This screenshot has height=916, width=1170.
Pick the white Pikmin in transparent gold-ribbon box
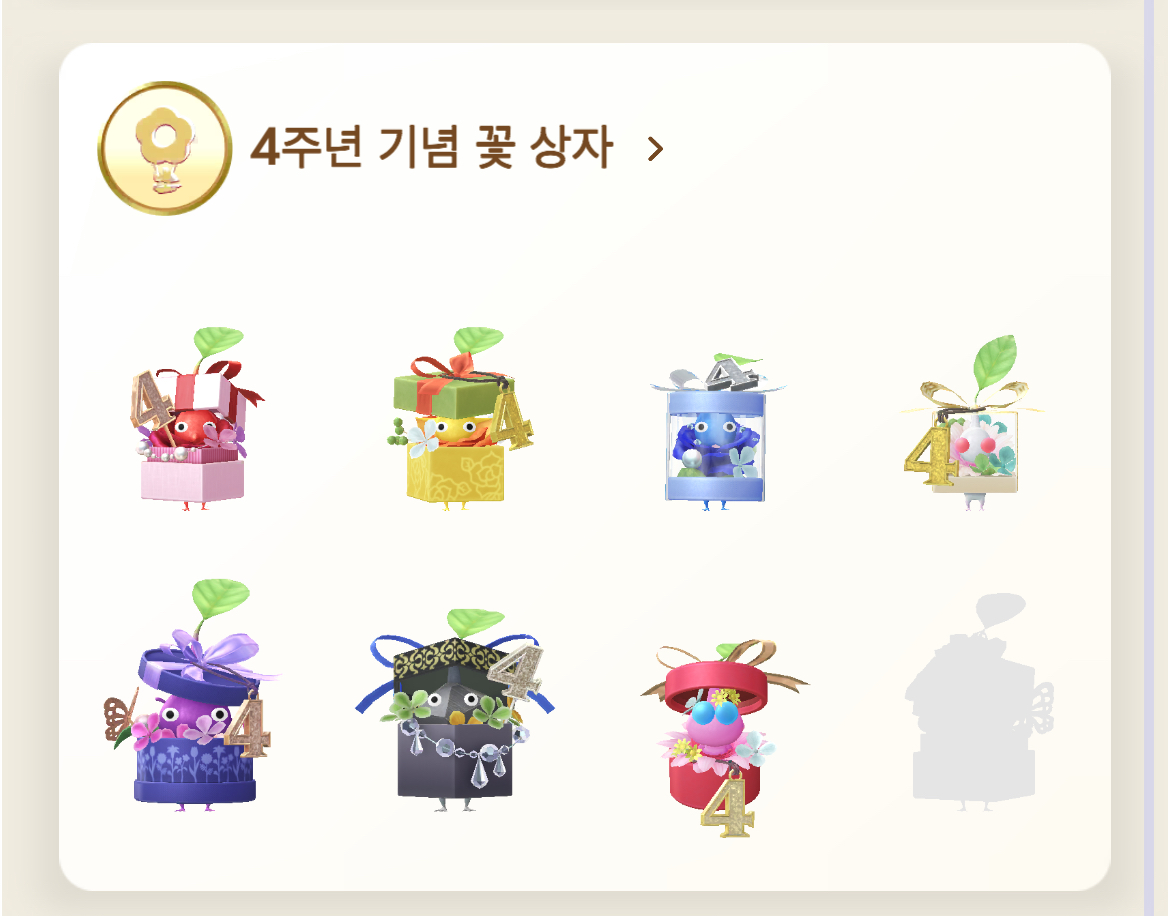click(x=971, y=423)
